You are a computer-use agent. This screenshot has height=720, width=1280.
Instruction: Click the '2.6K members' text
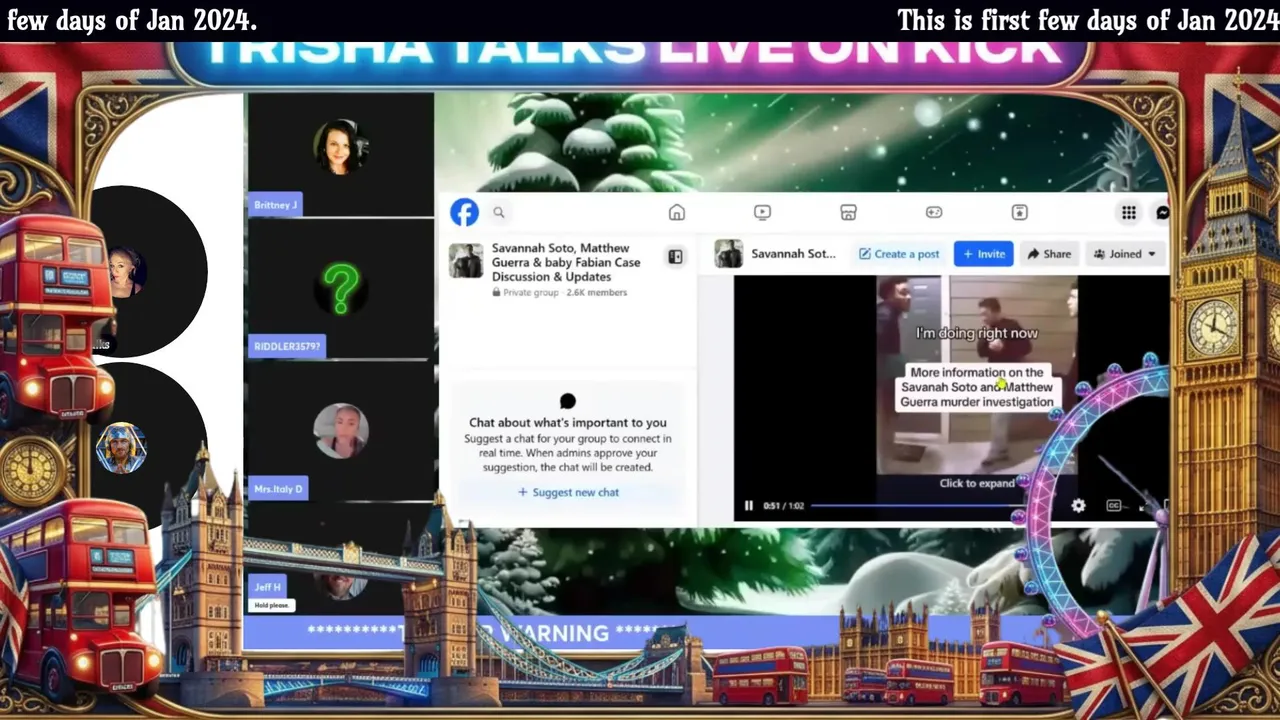click(x=597, y=293)
